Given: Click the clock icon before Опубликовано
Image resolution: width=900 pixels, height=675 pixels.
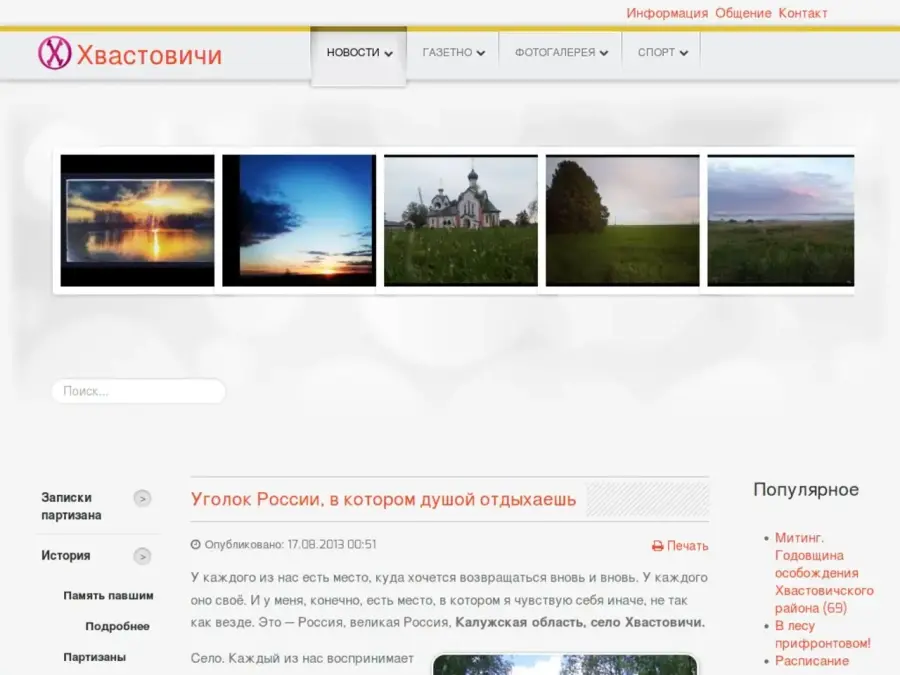Looking at the screenshot, I should point(196,544).
